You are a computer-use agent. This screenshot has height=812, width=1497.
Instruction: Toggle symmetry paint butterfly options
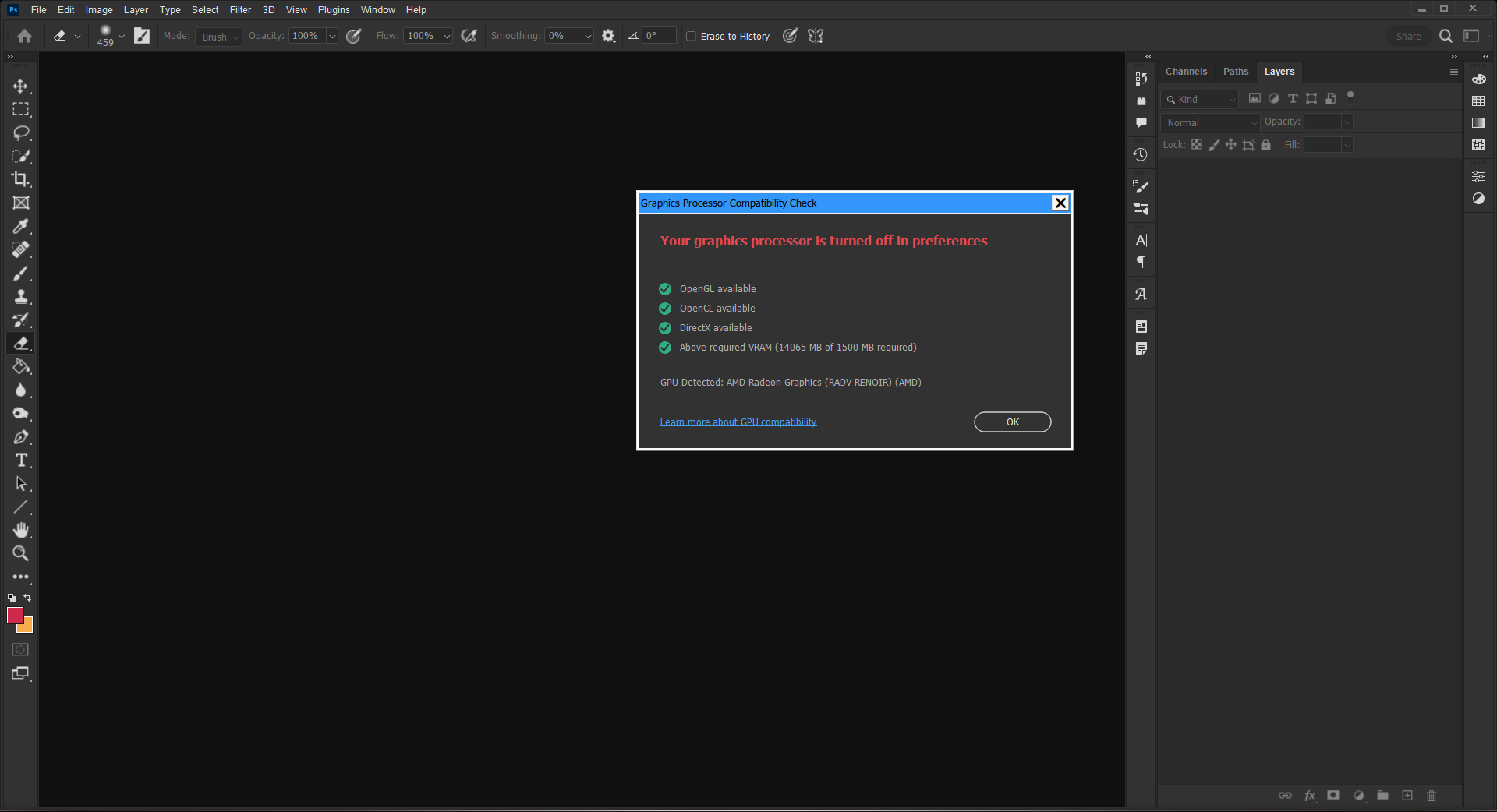[816, 36]
